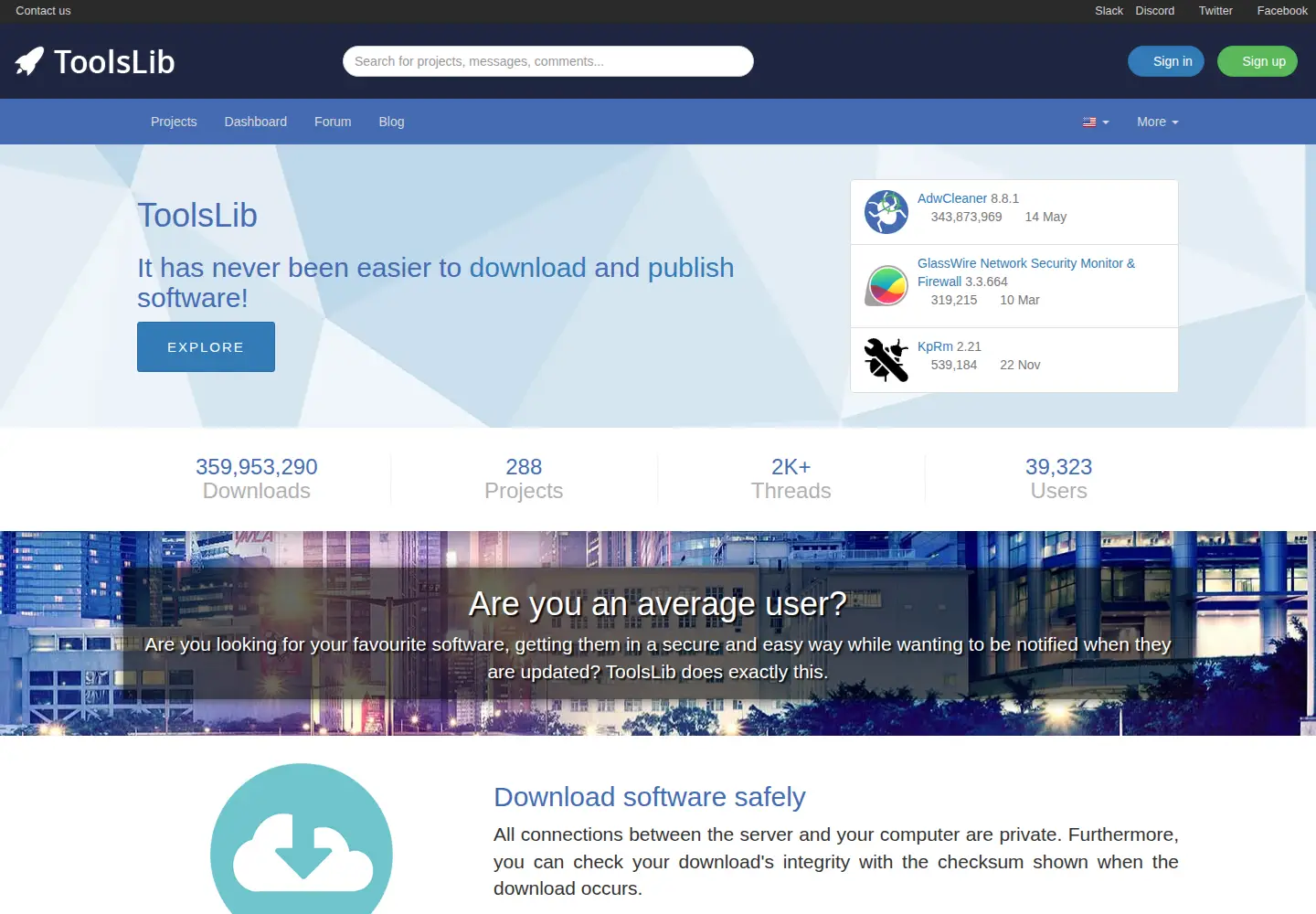Open GlassWire Network Security Monitor link
Screen dimensions: 1316x914
tap(1026, 272)
